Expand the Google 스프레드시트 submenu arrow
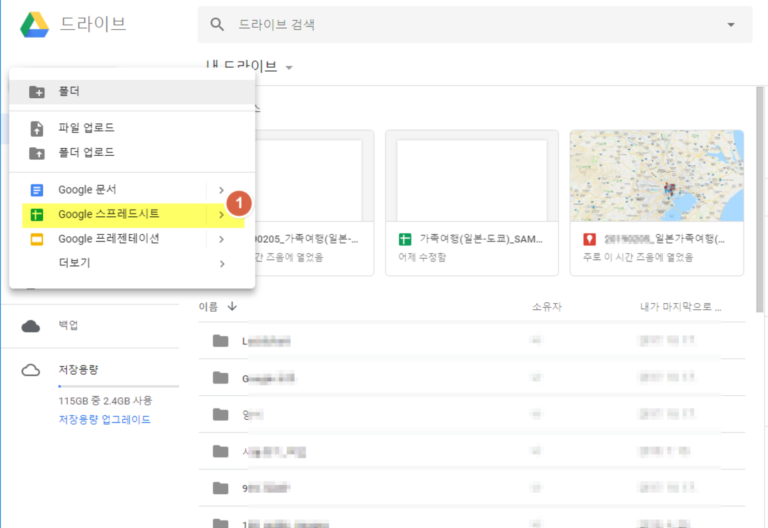 221,215
